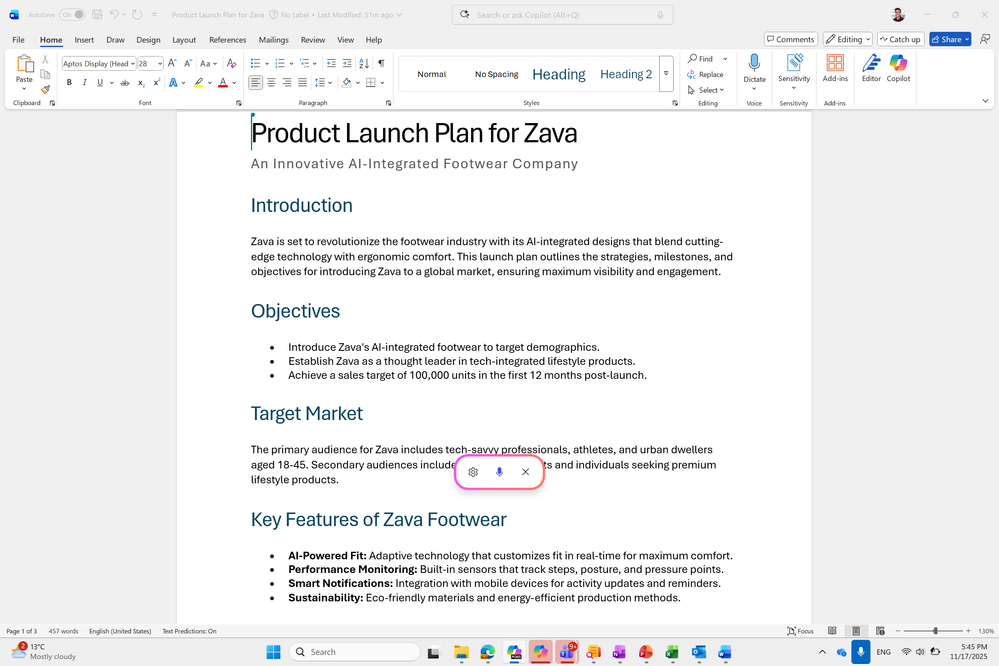Open font name dropdown Aptos Display
The width and height of the screenshot is (999, 666).
133,64
